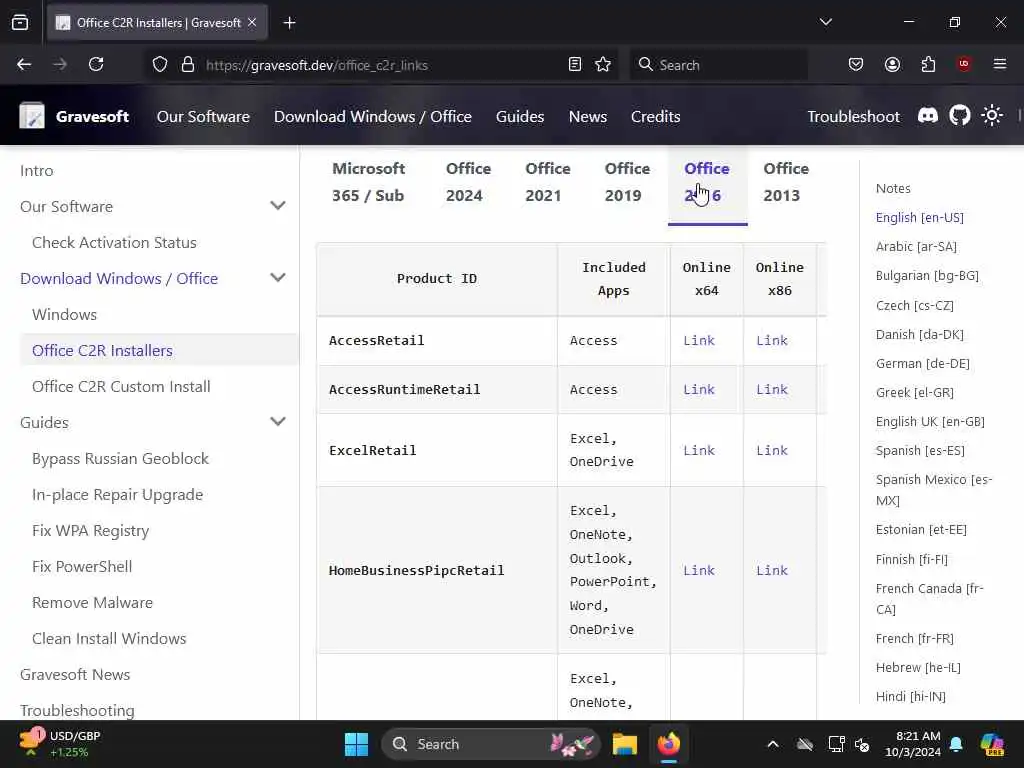
Task: Toggle light/dark theme sun icon
Action: click(992, 116)
